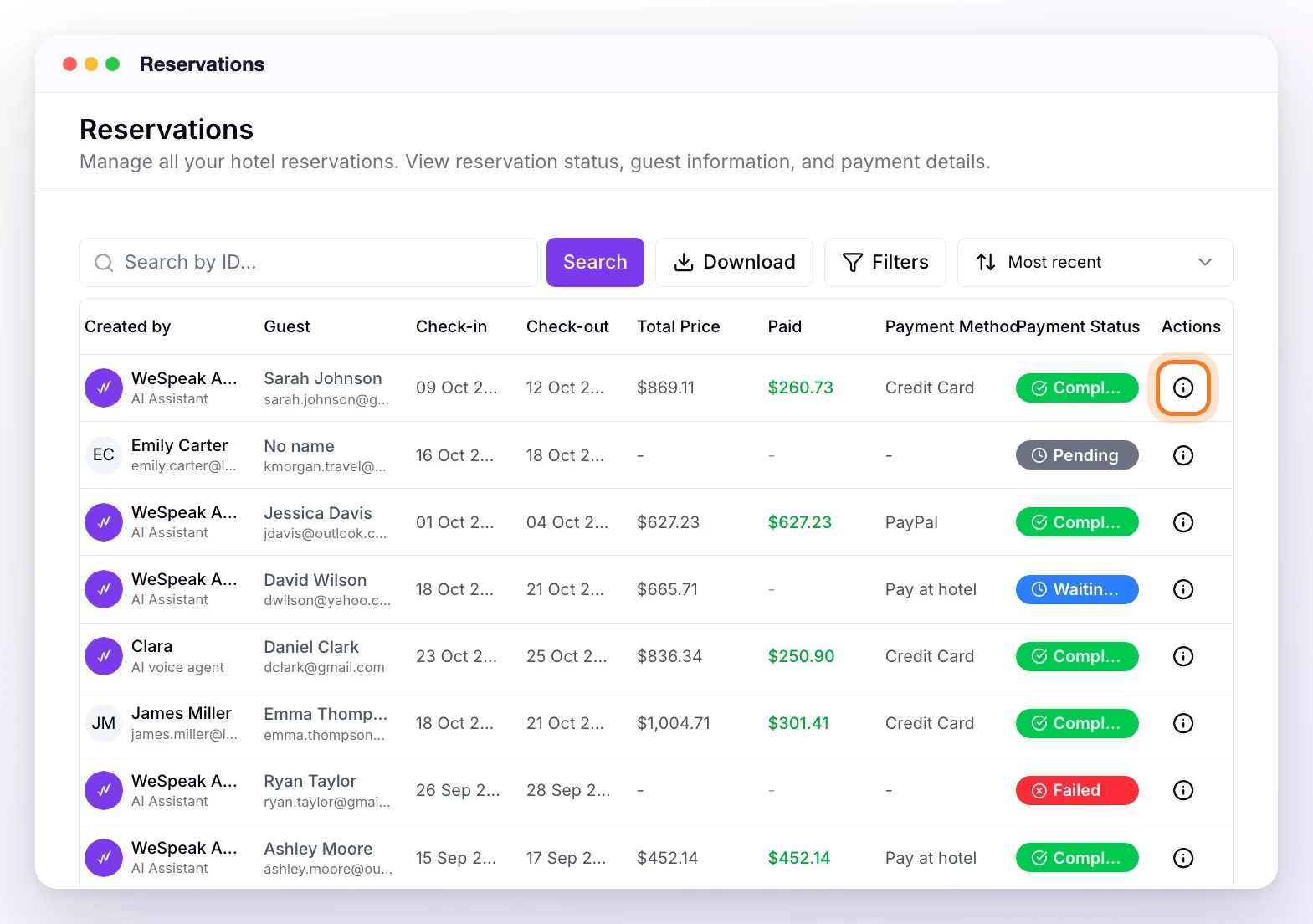Screen dimensions: 1313x924
Task: Click WeSpeak avatar in Ryan Taylor row
Action: pyautogui.click(x=104, y=790)
